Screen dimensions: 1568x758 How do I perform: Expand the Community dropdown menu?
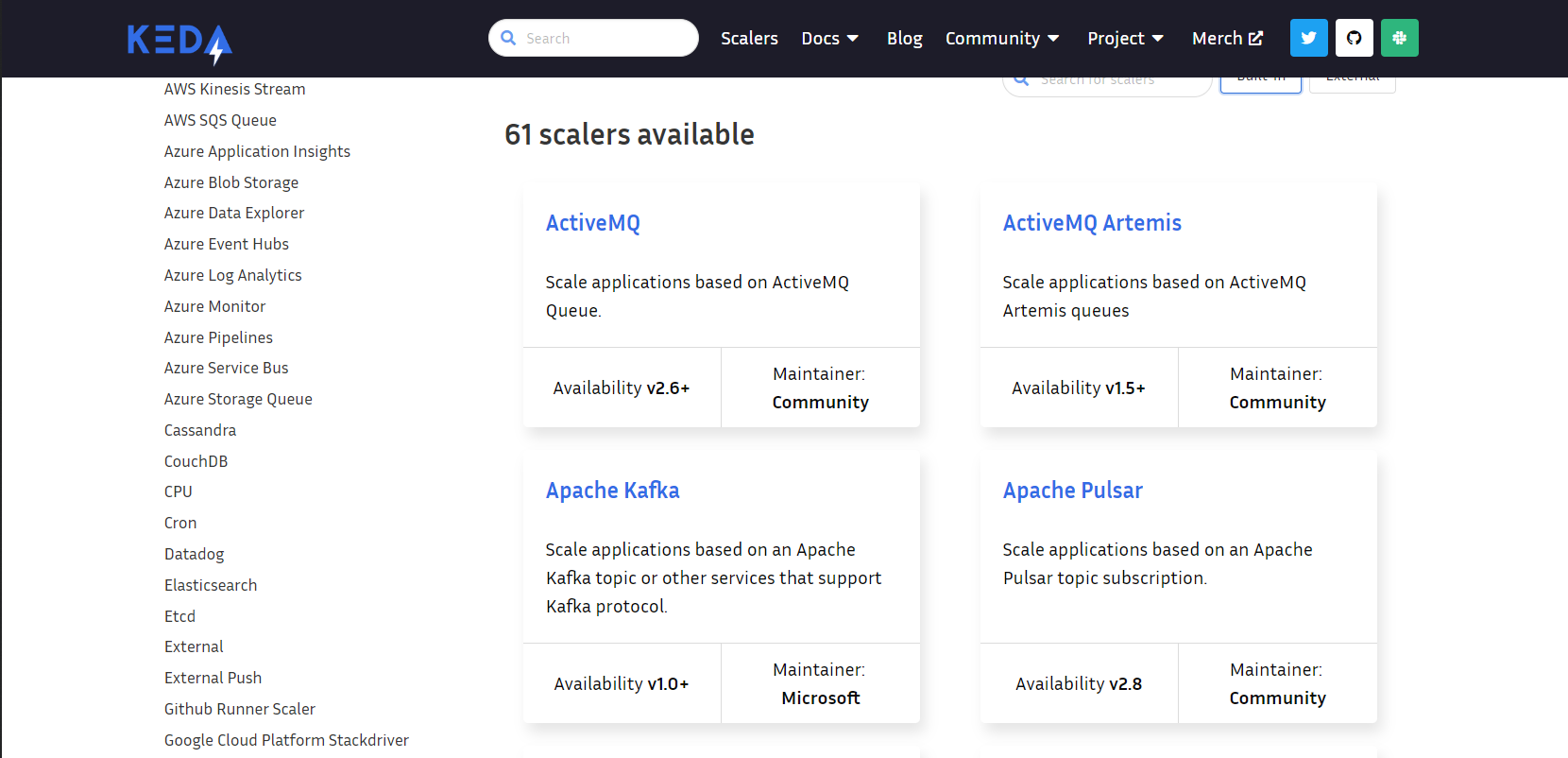(1002, 39)
